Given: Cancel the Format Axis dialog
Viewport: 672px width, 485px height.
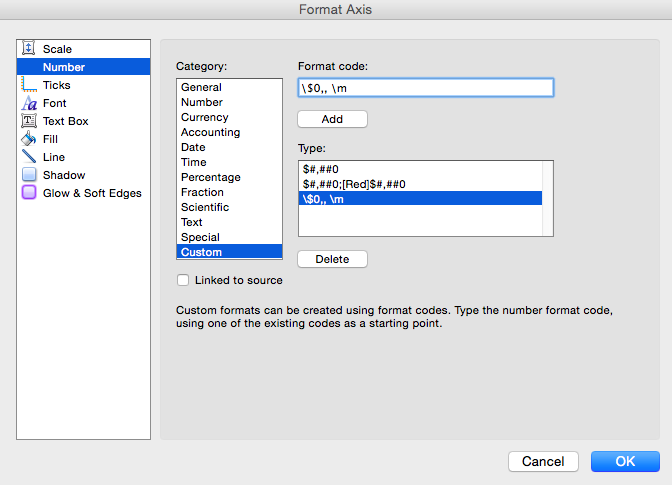Looking at the screenshot, I should point(543,461).
